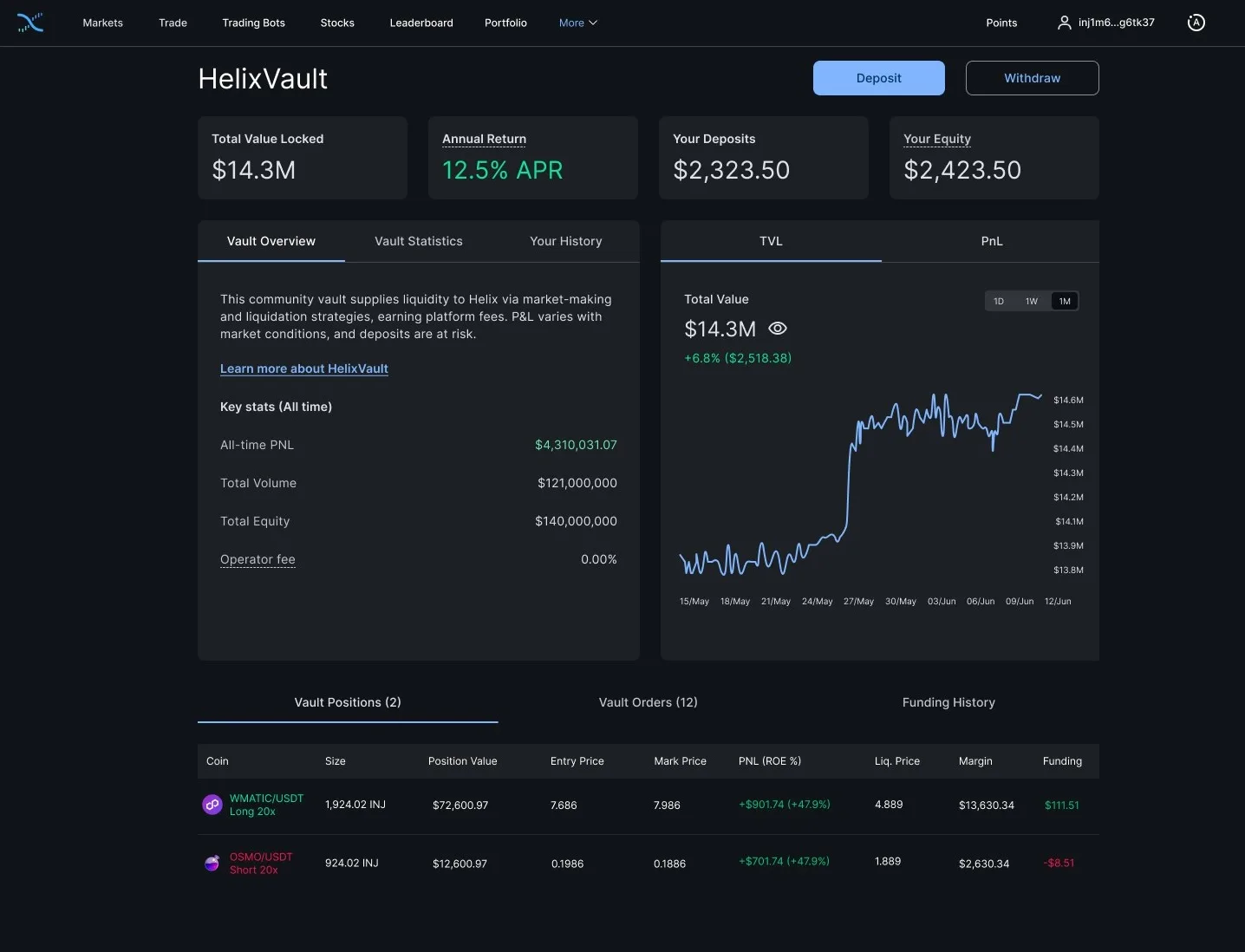Toggle Total Value visibility eye icon
The height and width of the screenshot is (952, 1245).
(x=778, y=329)
